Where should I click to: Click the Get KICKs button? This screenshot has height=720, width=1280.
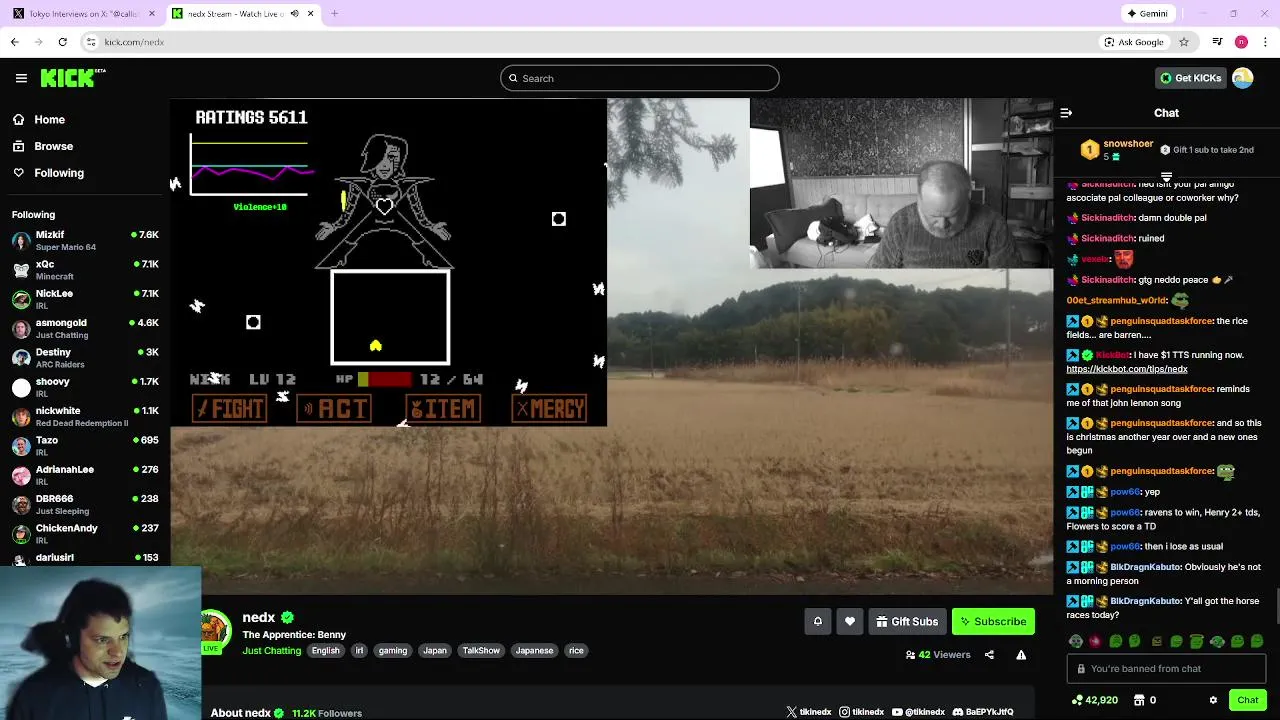[1190, 78]
